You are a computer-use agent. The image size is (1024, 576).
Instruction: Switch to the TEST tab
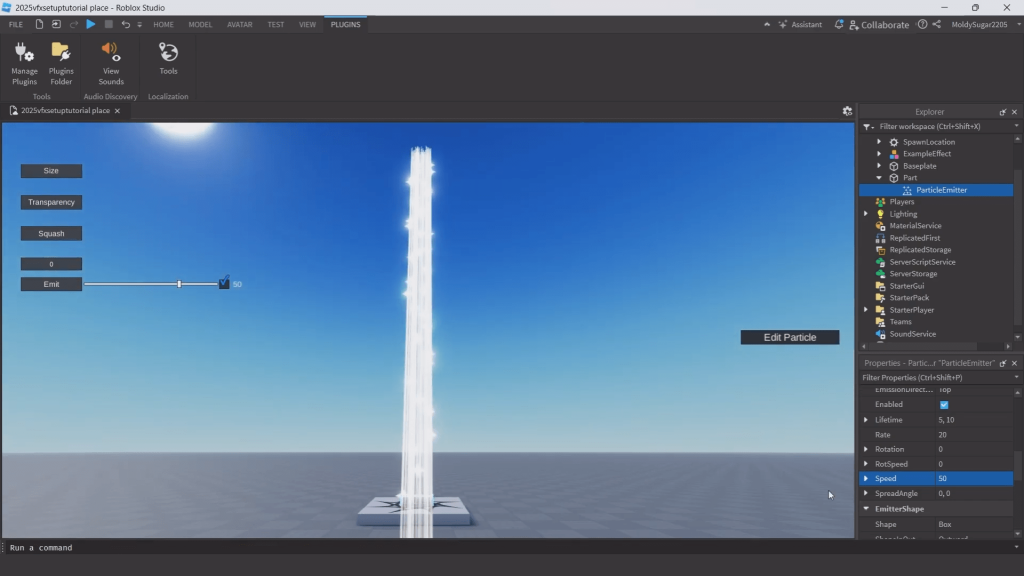(x=276, y=24)
